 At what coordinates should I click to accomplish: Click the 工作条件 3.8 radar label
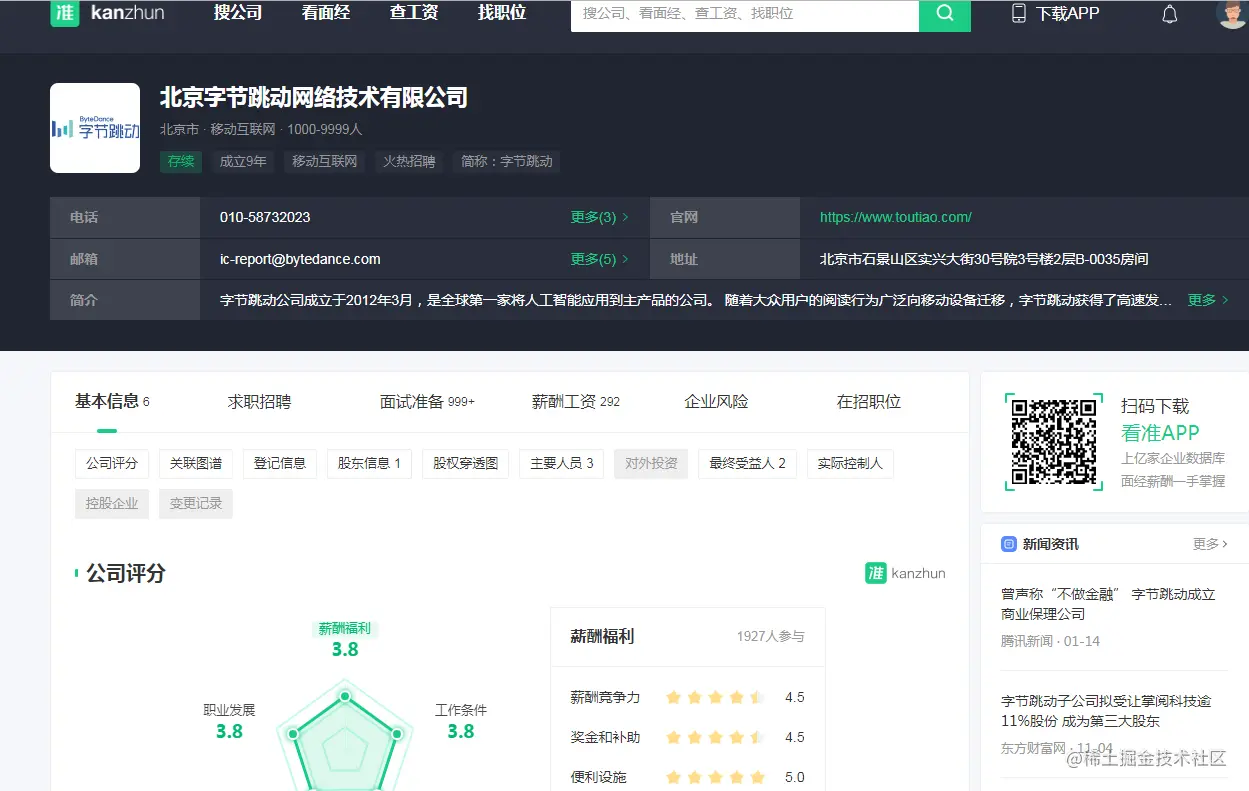tap(460, 721)
